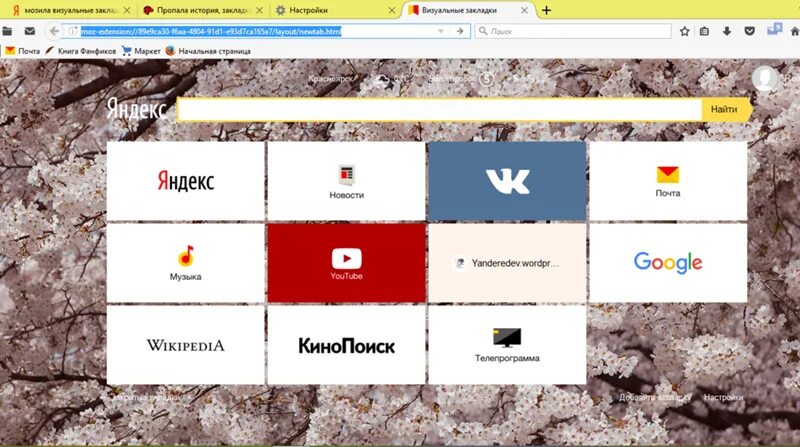This screenshot has height=447, width=800.
Task: Switch to the 'Пропала история, закладки' tab
Action: click(x=198, y=10)
